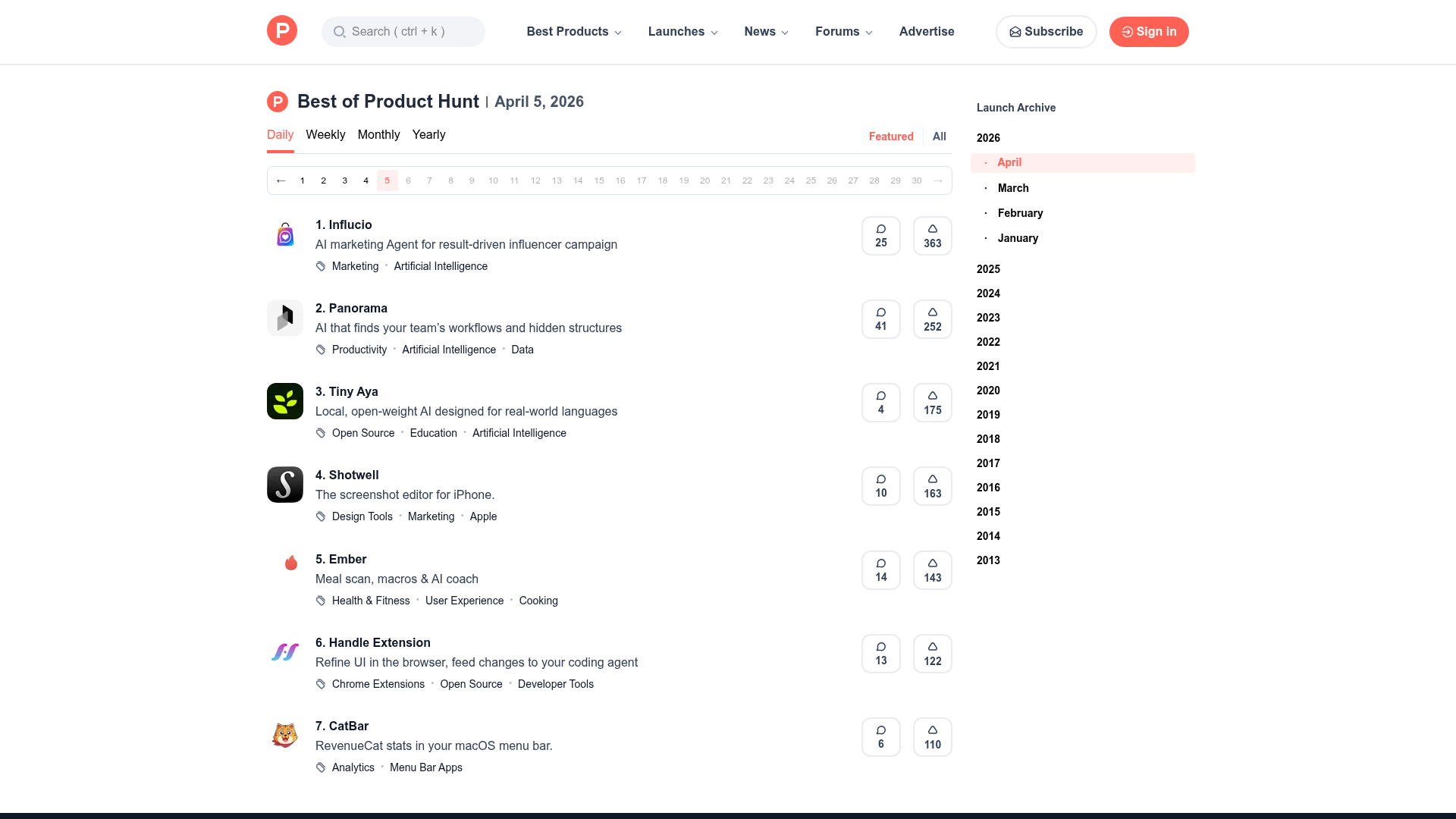Screen dimensions: 1456x819
Task: Expand the Launches dropdown
Action: (682, 32)
